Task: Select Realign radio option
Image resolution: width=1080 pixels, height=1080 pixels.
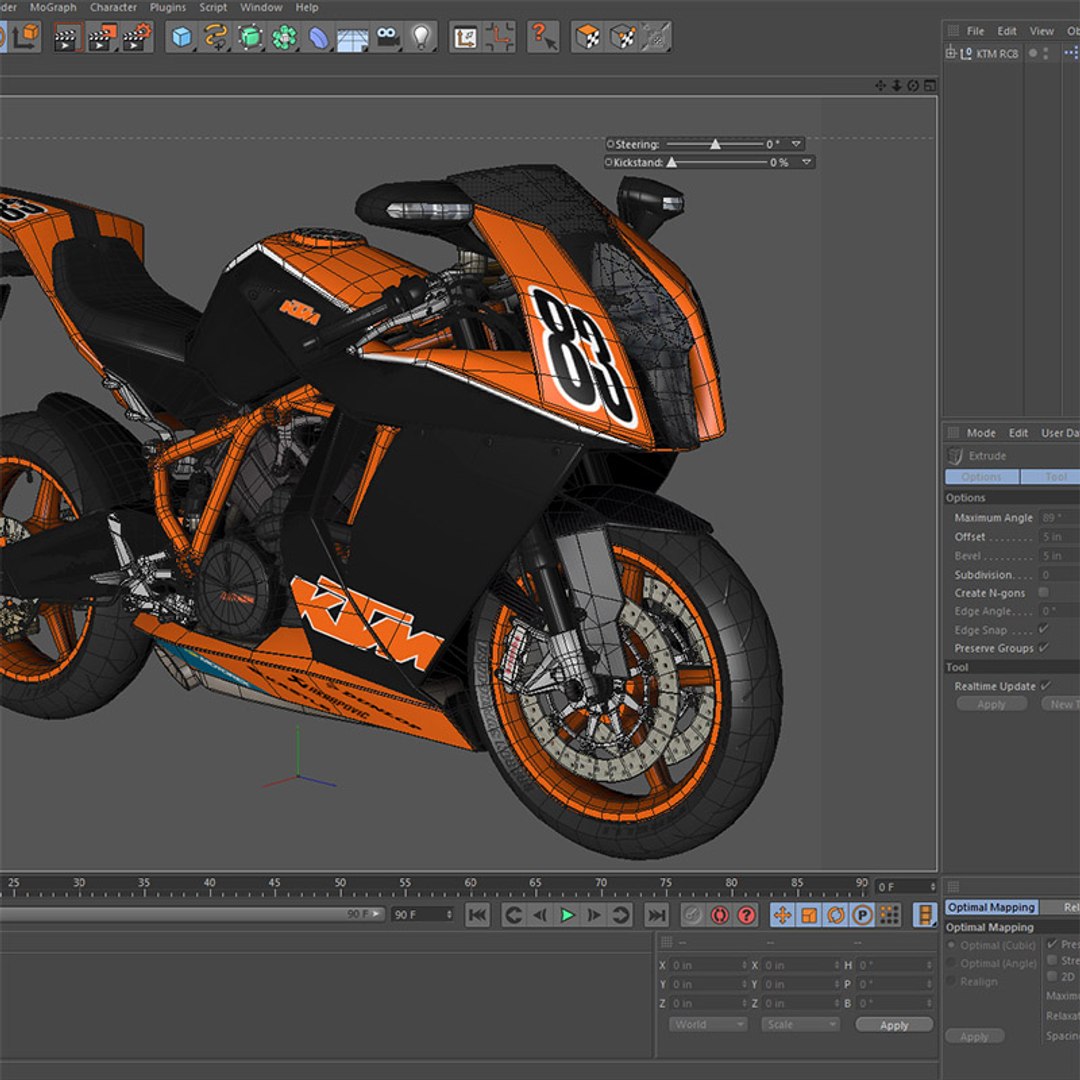Action: (x=953, y=981)
